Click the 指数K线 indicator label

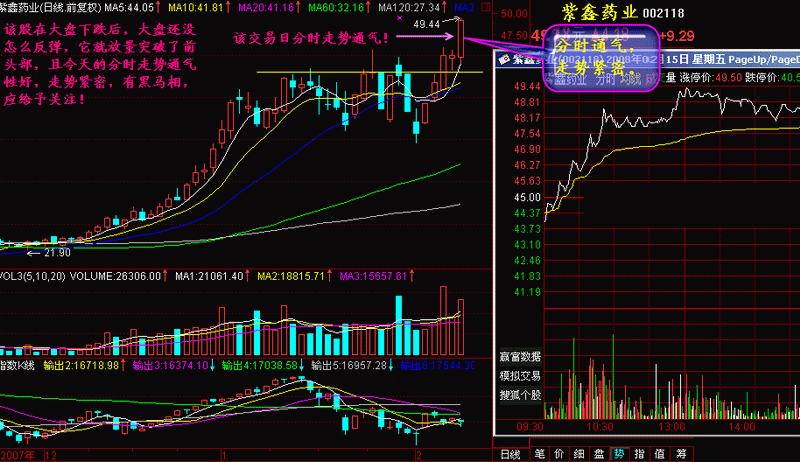point(22,366)
